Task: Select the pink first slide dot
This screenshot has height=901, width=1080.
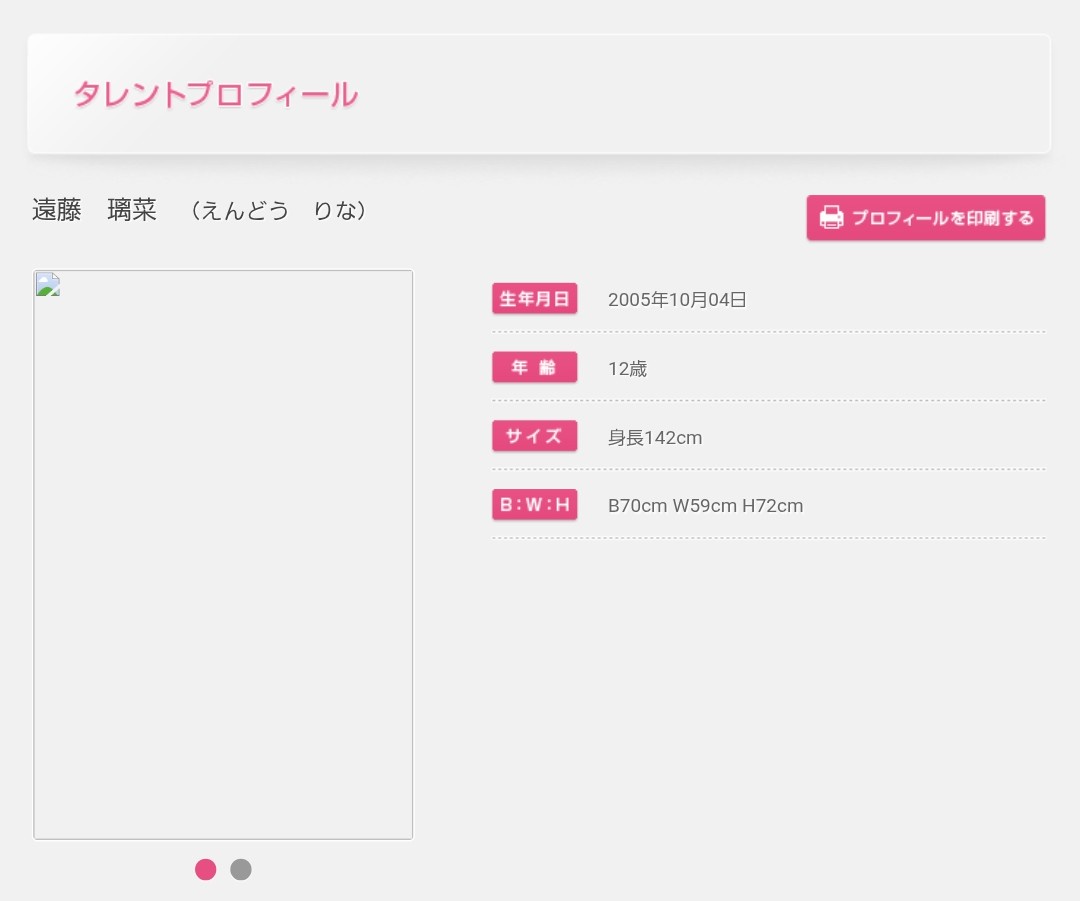Action: tap(206, 869)
